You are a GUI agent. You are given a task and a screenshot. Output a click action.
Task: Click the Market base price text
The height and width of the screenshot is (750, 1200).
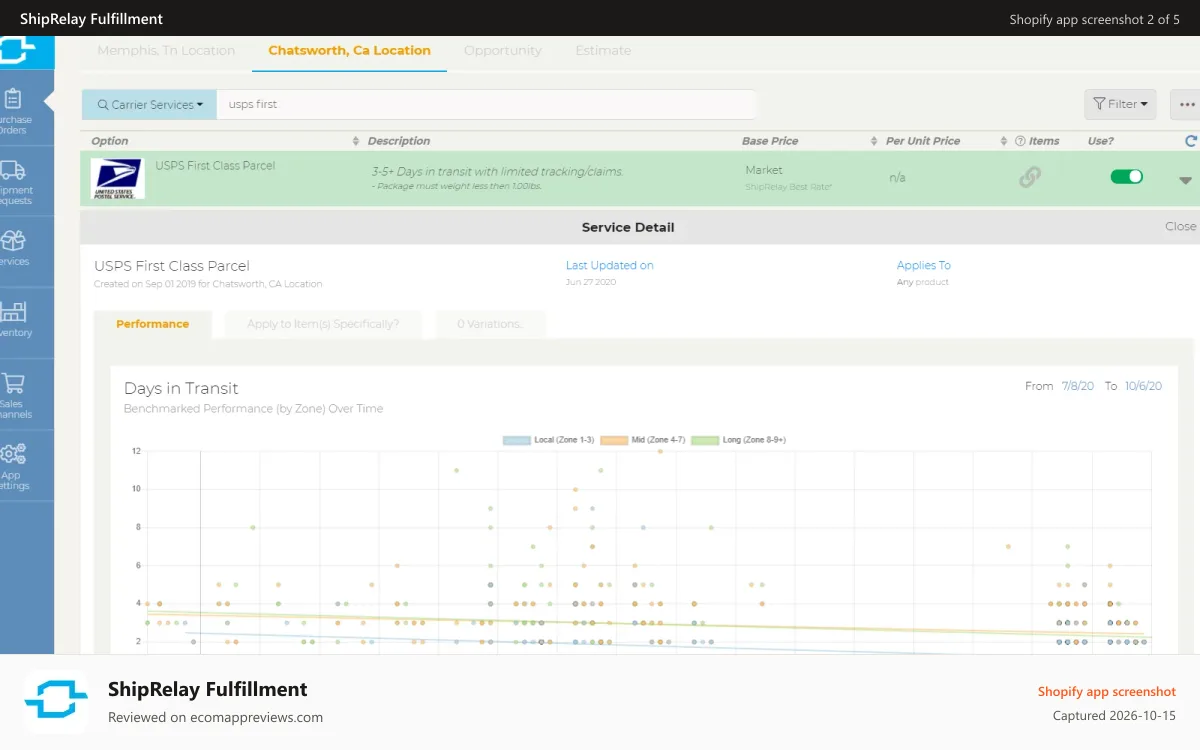pyautogui.click(x=764, y=170)
